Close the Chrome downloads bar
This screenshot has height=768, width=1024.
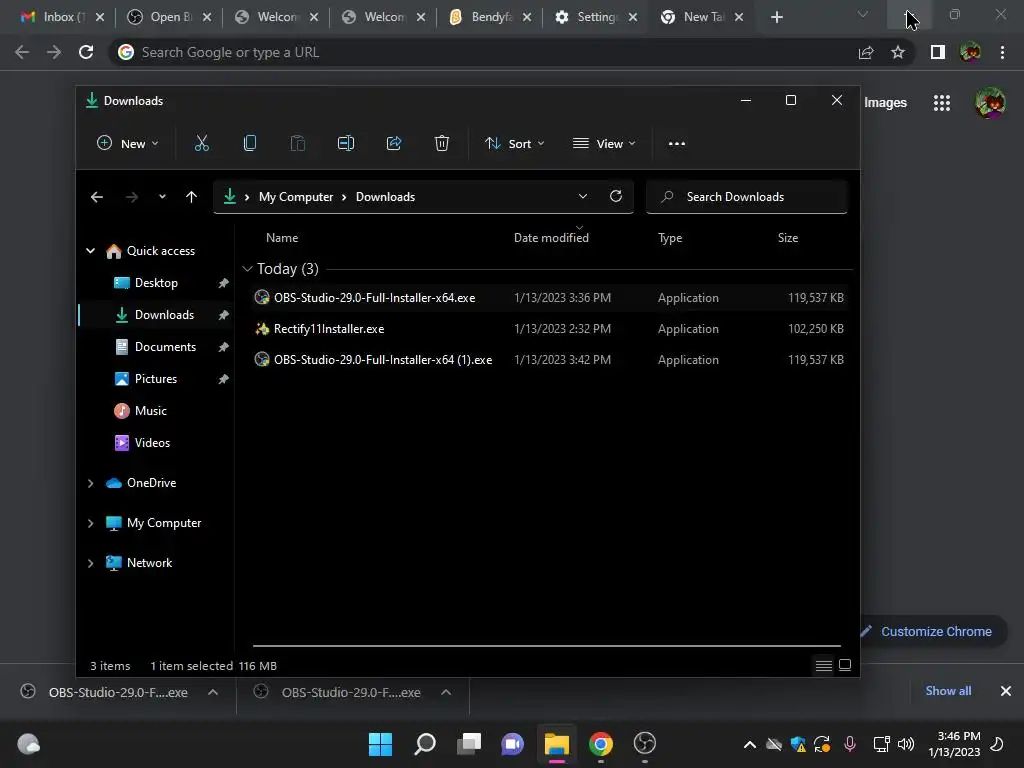point(1006,691)
